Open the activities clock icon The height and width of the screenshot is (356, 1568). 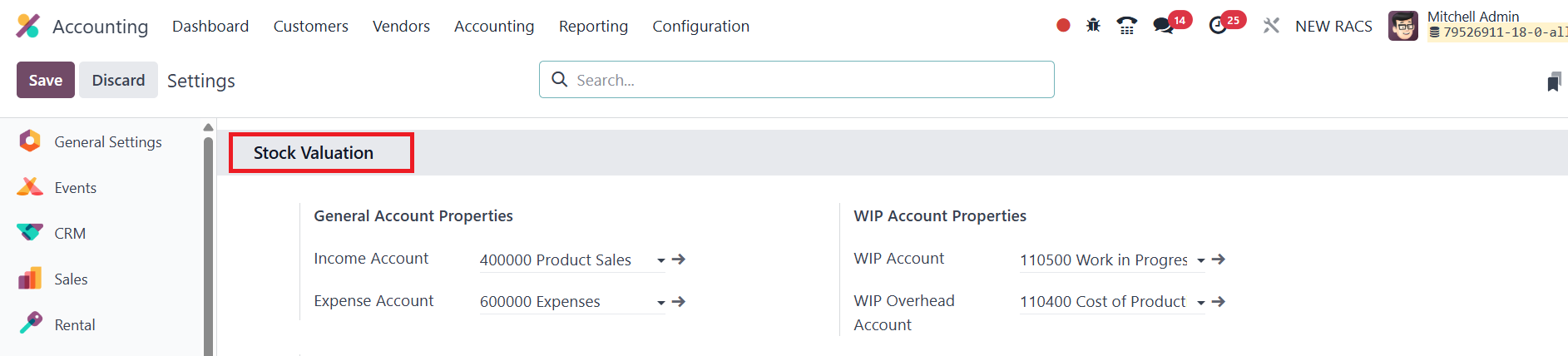pyautogui.click(x=1218, y=26)
